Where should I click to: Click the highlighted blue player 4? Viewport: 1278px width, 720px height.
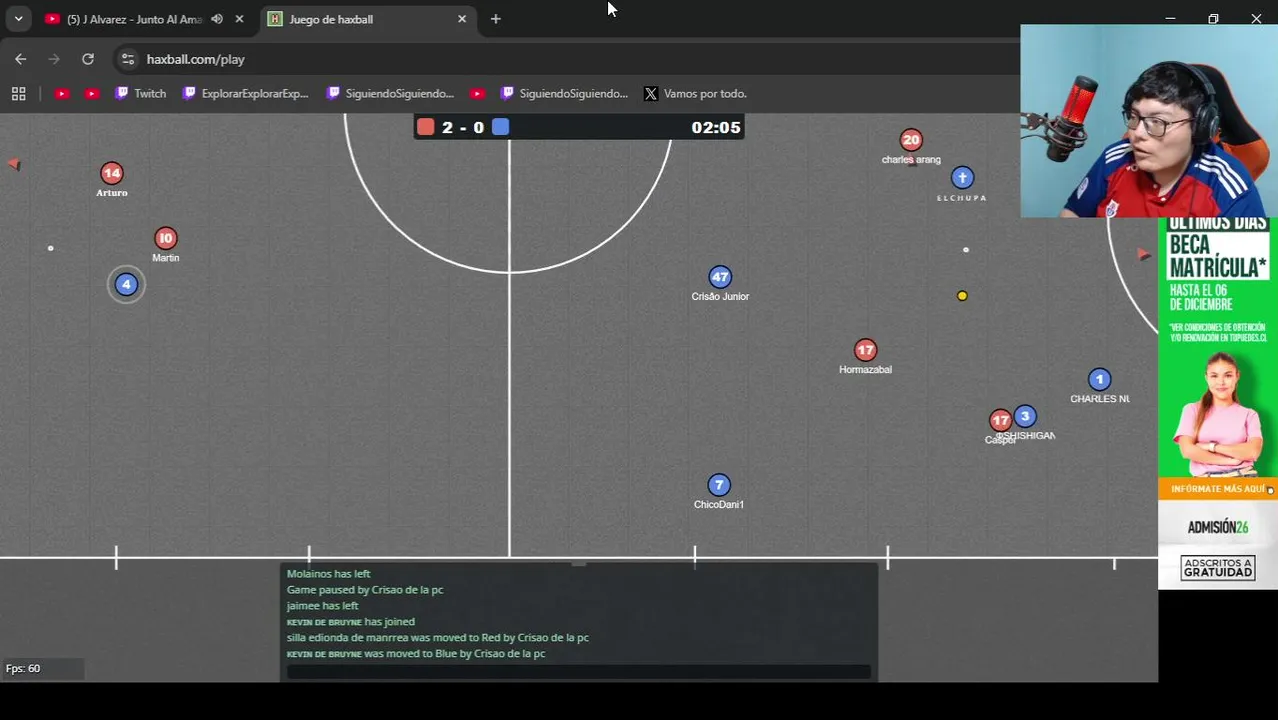[126, 284]
